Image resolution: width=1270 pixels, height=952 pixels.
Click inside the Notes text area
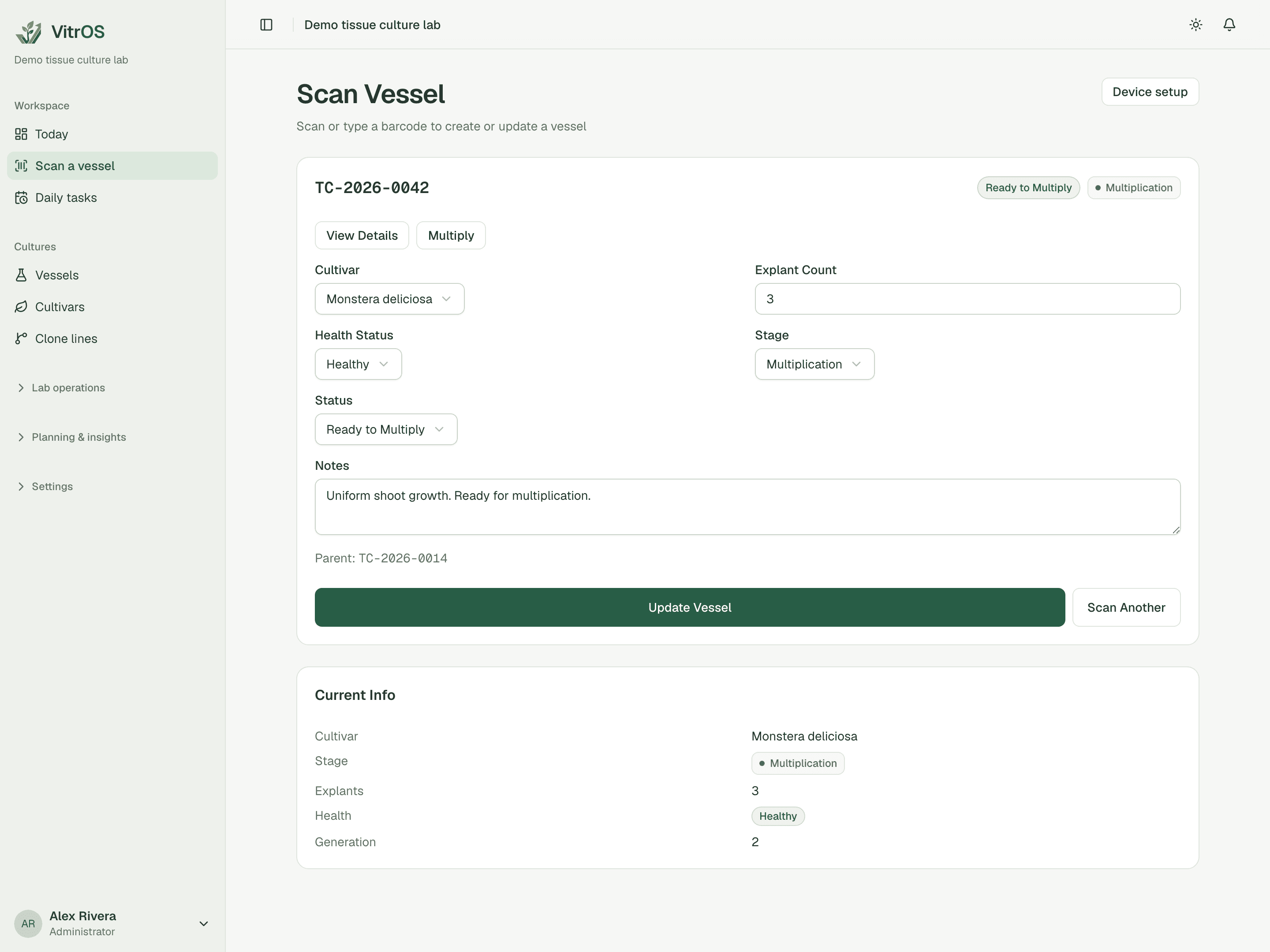747,507
